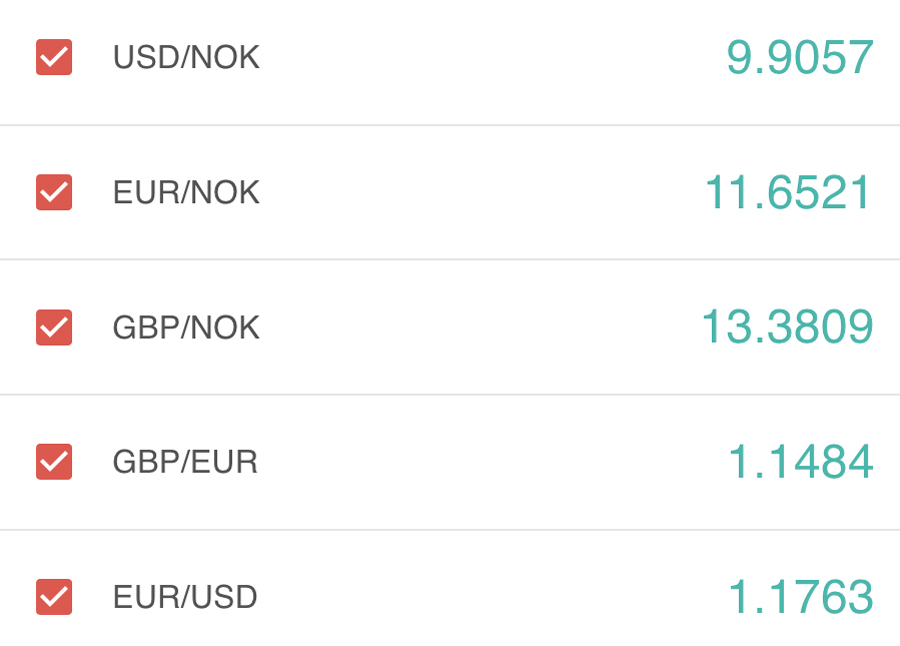Deselect the EUR/USD checkbox
The image size is (900, 646).
pyautogui.click(x=54, y=597)
